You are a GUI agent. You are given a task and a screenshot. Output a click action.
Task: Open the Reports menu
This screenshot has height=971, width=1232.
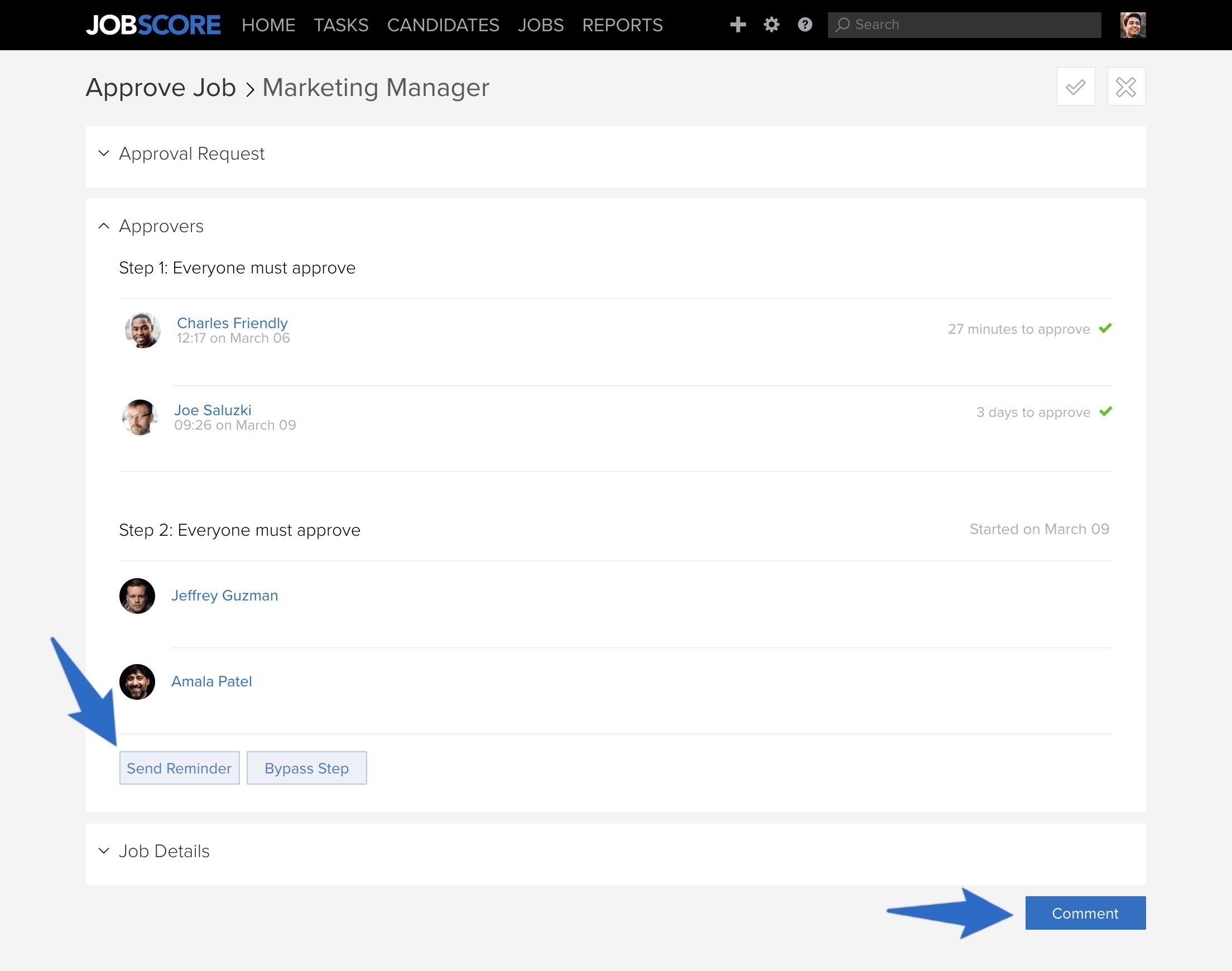tap(622, 25)
